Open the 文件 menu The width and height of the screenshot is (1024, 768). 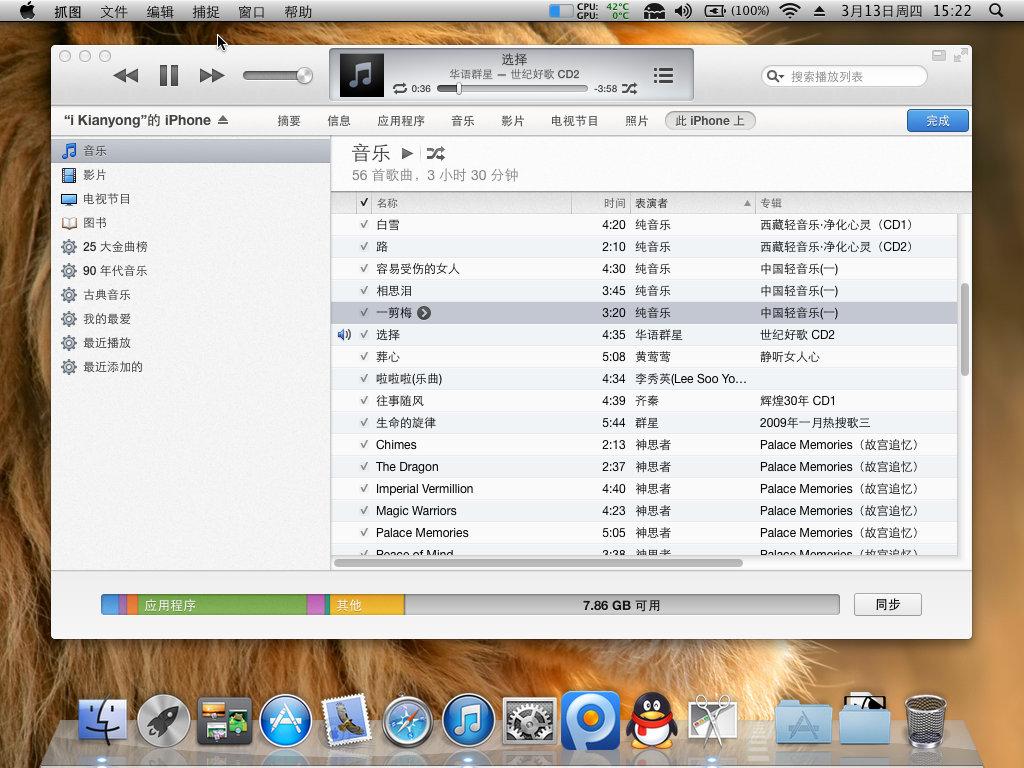[114, 12]
